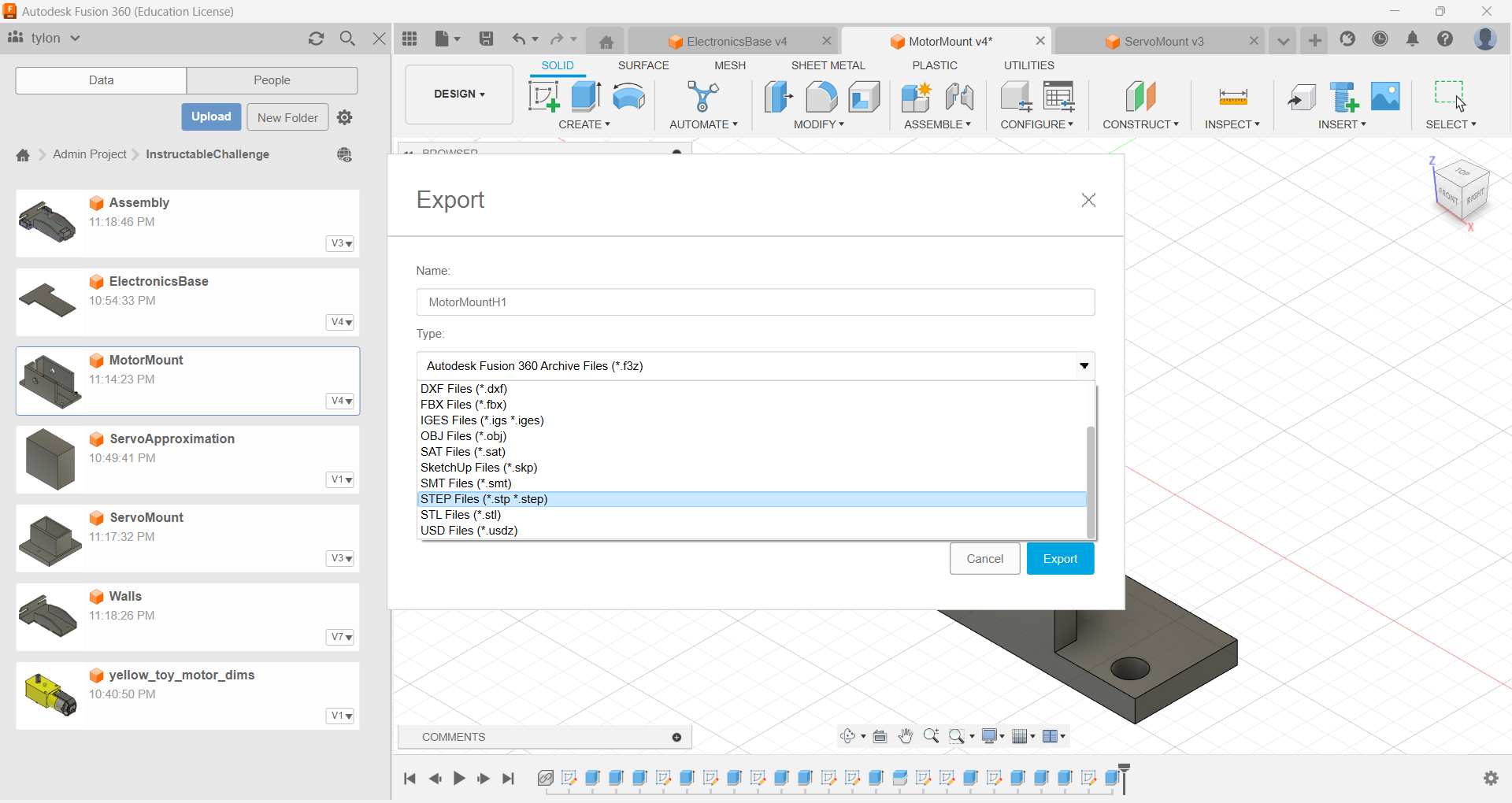Image resolution: width=1512 pixels, height=803 pixels.
Task: Switch to the MESH tab
Action: coord(730,65)
